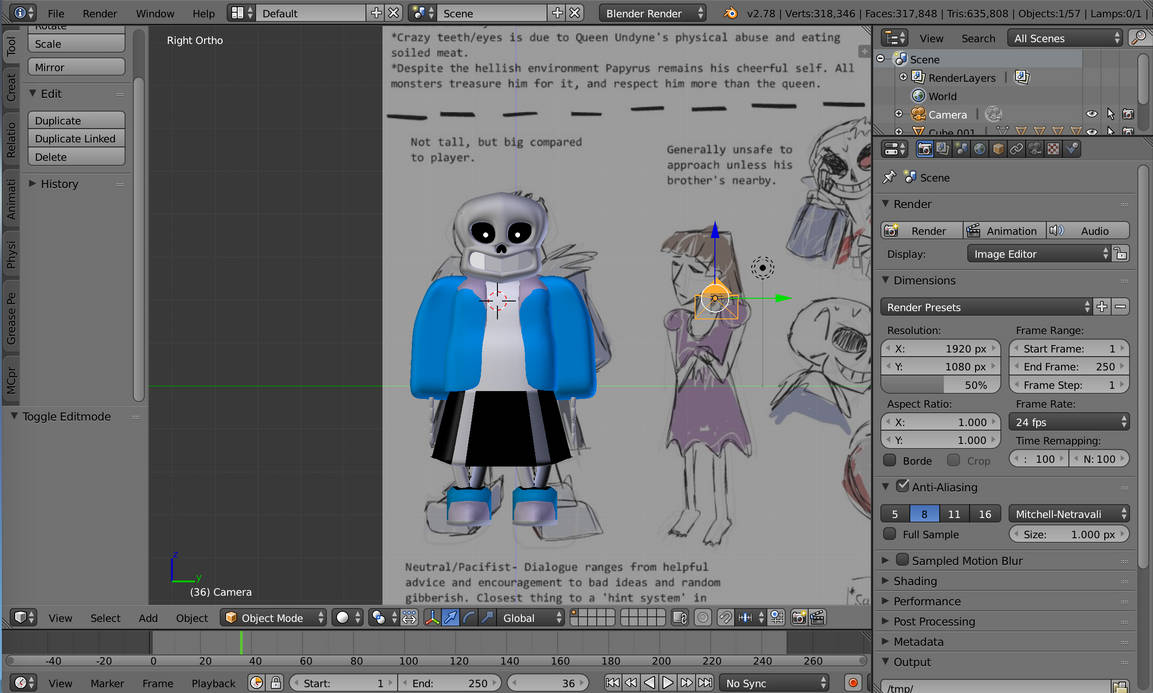Click the Mirror button
This screenshot has width=1153, height=693.
76,67
